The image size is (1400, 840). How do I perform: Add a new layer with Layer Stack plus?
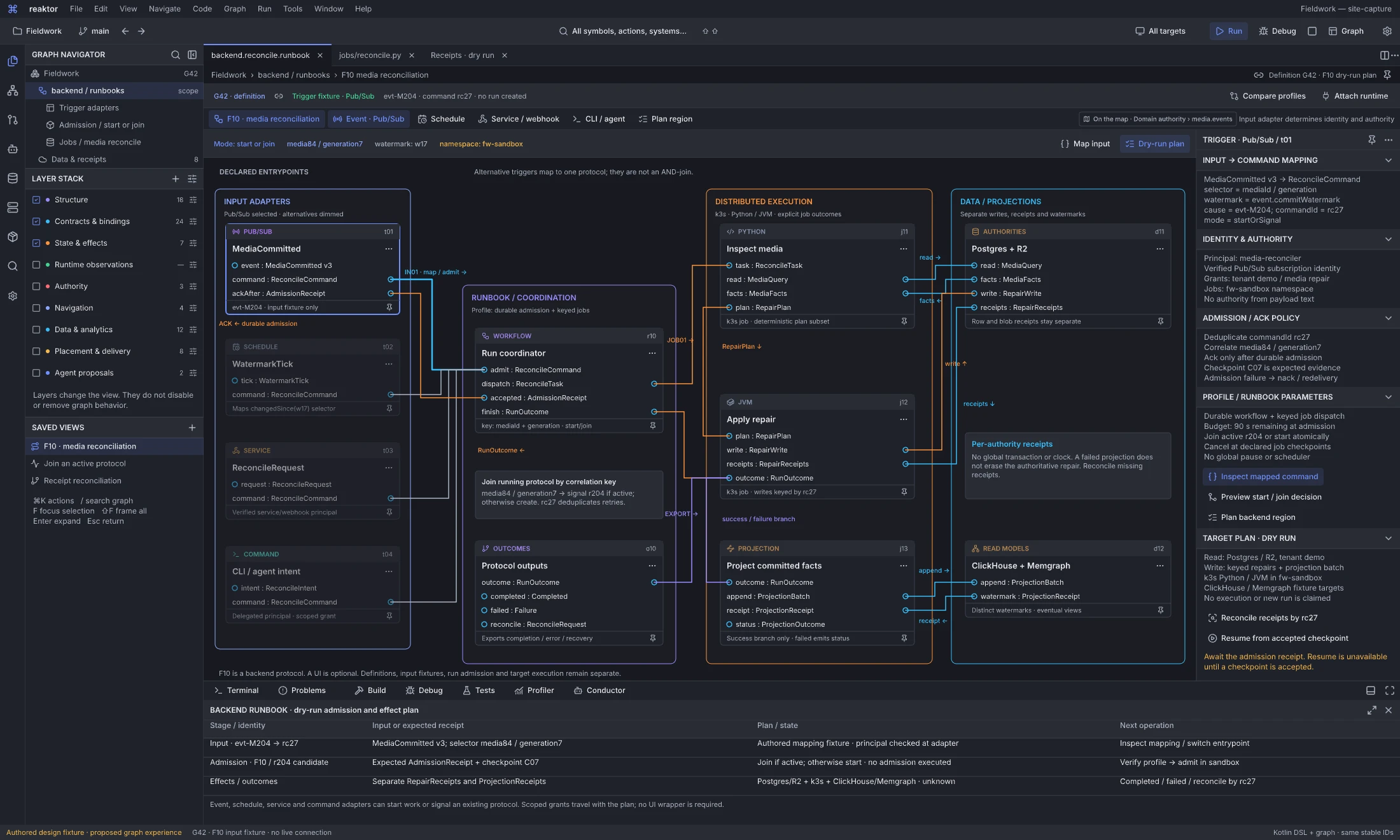(176, 179)
